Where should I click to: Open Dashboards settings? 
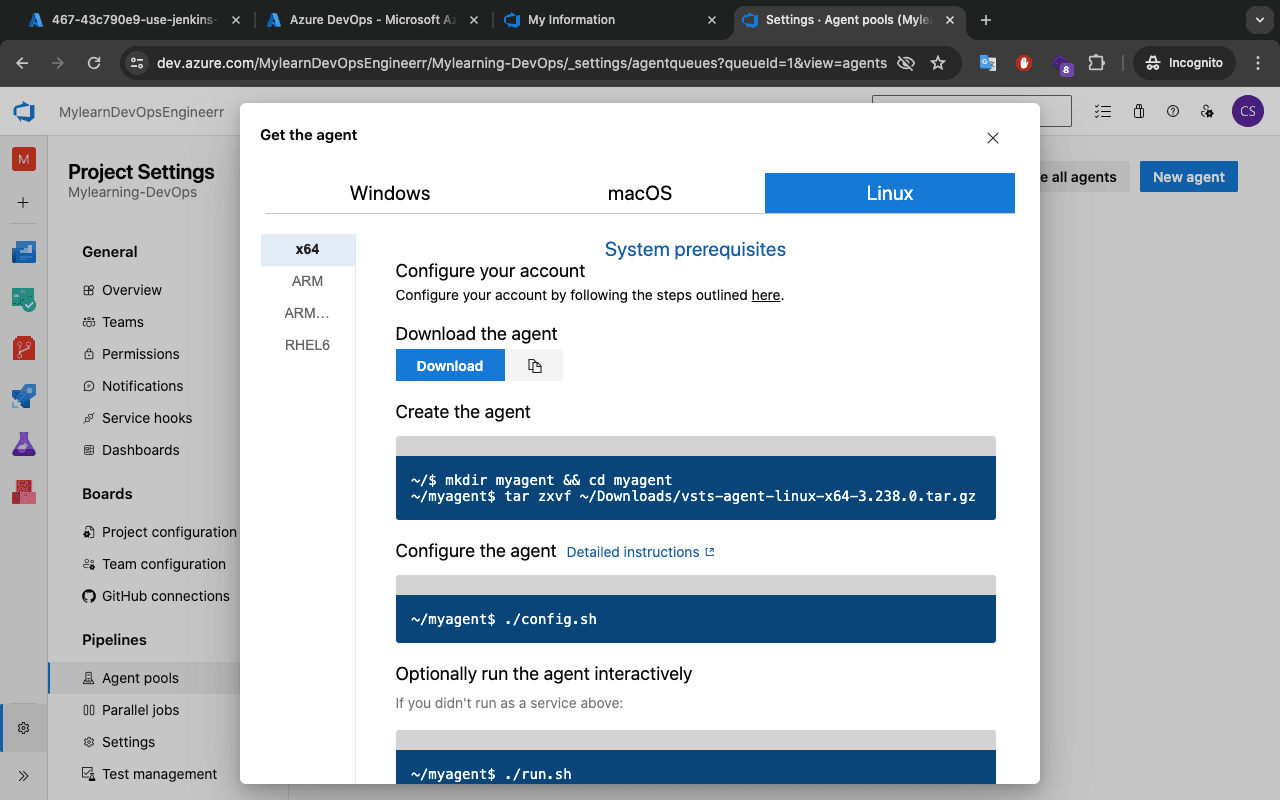[x=141, y=450]
